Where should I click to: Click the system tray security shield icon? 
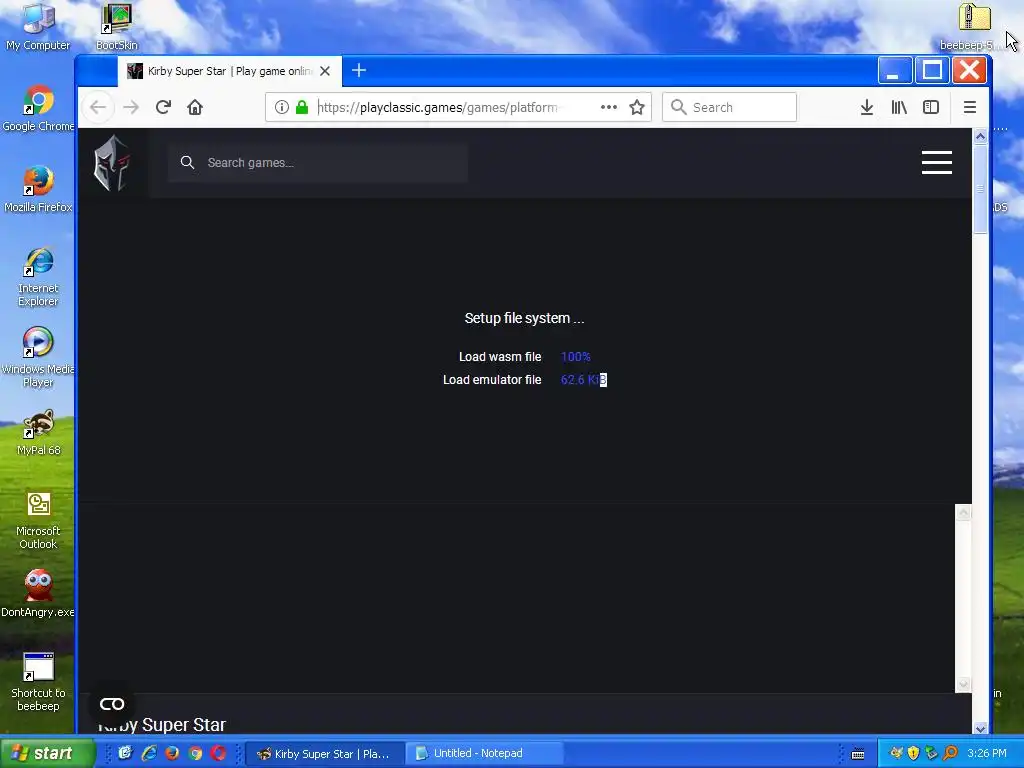pos(913,753)
